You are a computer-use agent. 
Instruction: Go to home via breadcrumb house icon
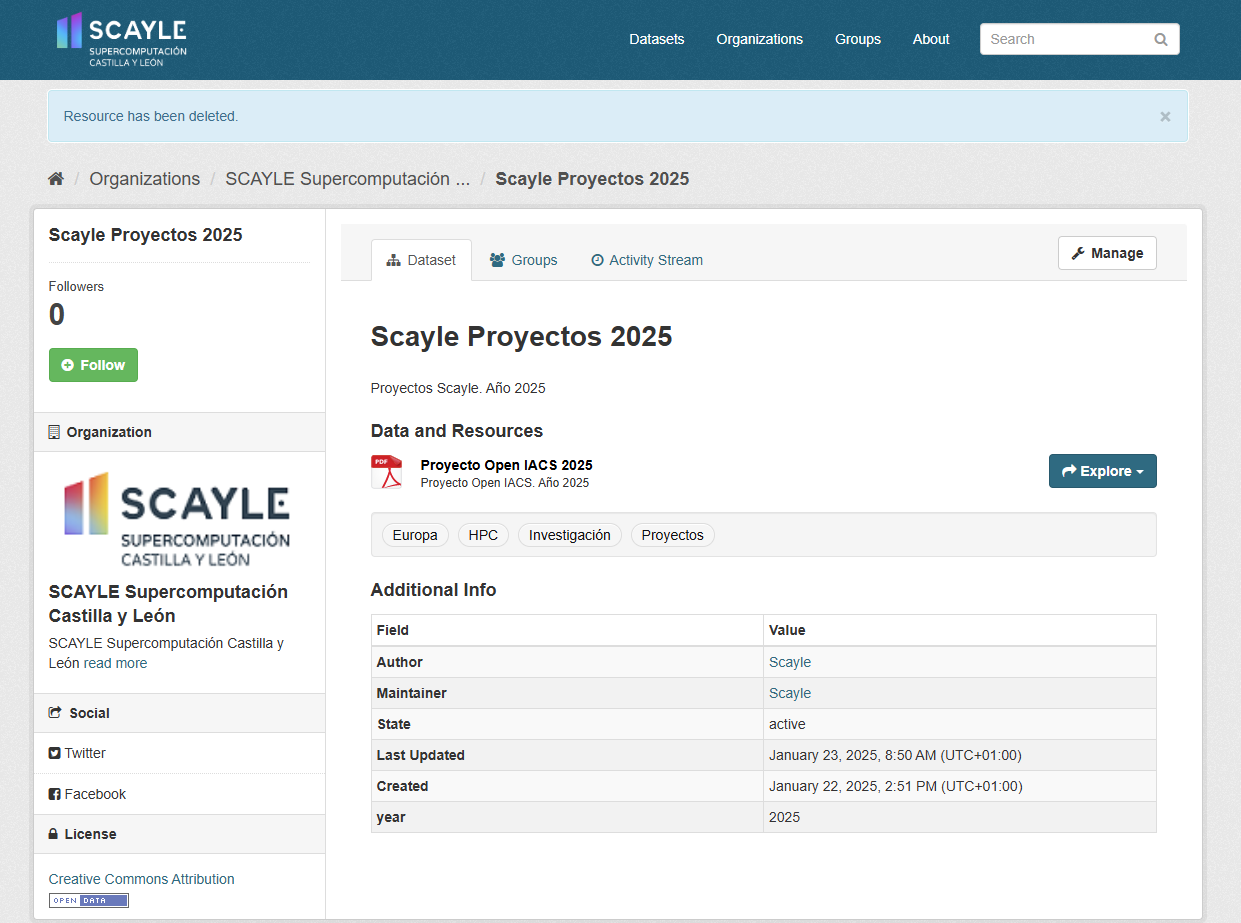tap(56, 179)
